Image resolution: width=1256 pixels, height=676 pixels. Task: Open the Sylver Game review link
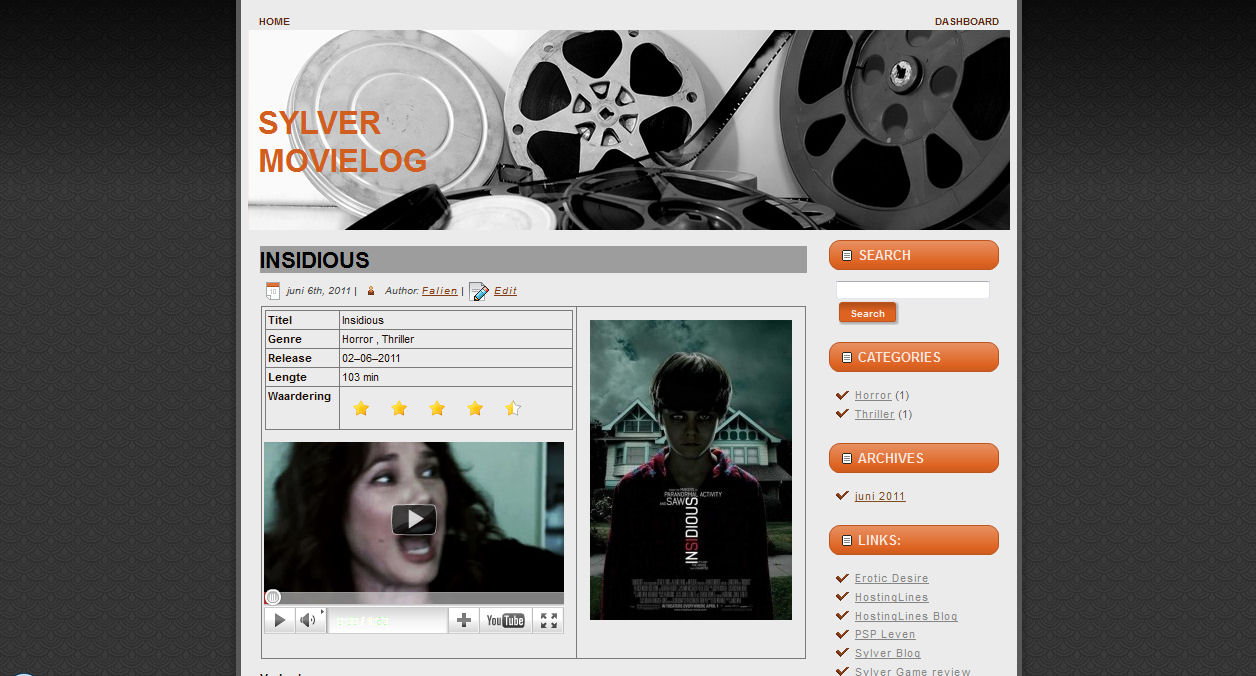click(913, 672)
